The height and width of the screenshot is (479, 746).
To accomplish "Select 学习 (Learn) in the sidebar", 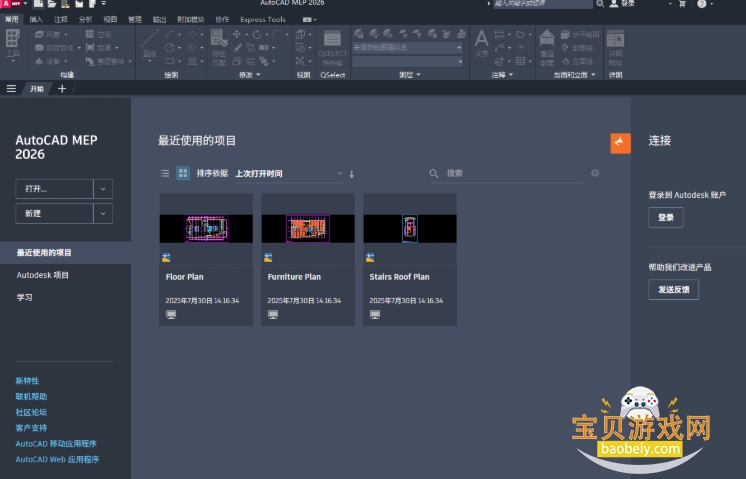I will click(25, 297).
